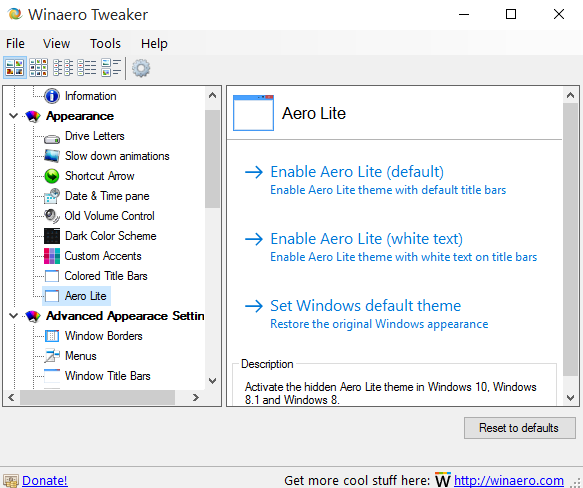Select Shortcut Arrow tree item
This screenshot has height=488, width=583.
pos(99,176)
